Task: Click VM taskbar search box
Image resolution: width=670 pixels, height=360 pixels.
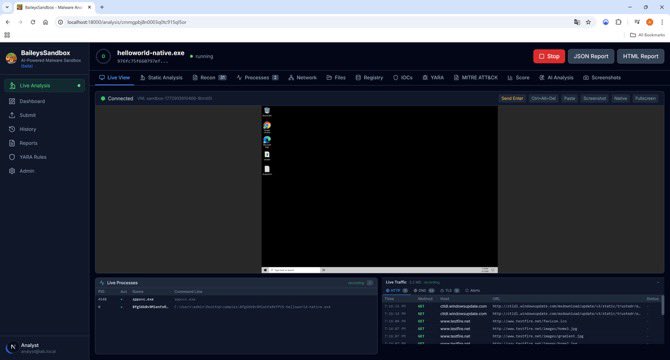Action: [294, 270]
